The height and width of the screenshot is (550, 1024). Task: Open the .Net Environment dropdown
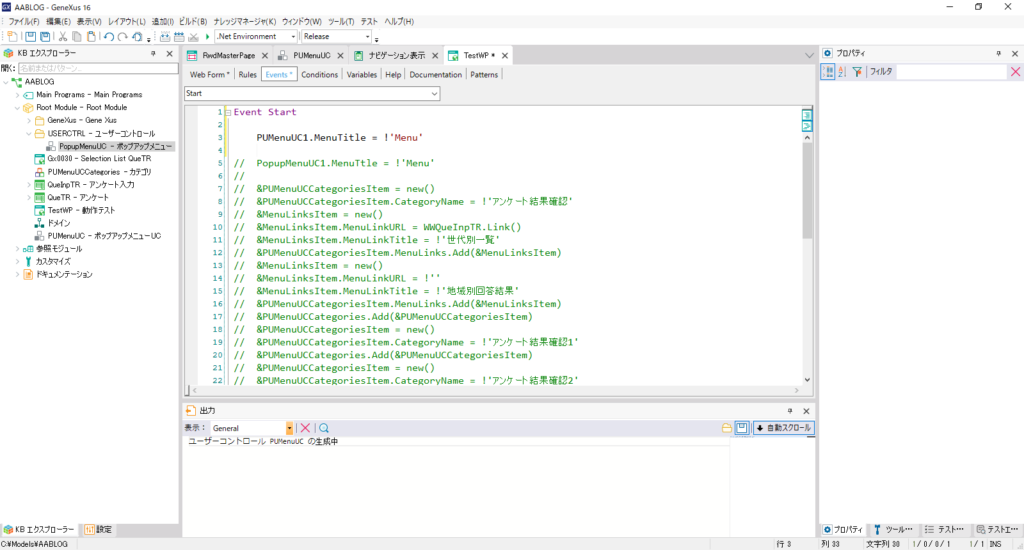click(x=293, y=37)
